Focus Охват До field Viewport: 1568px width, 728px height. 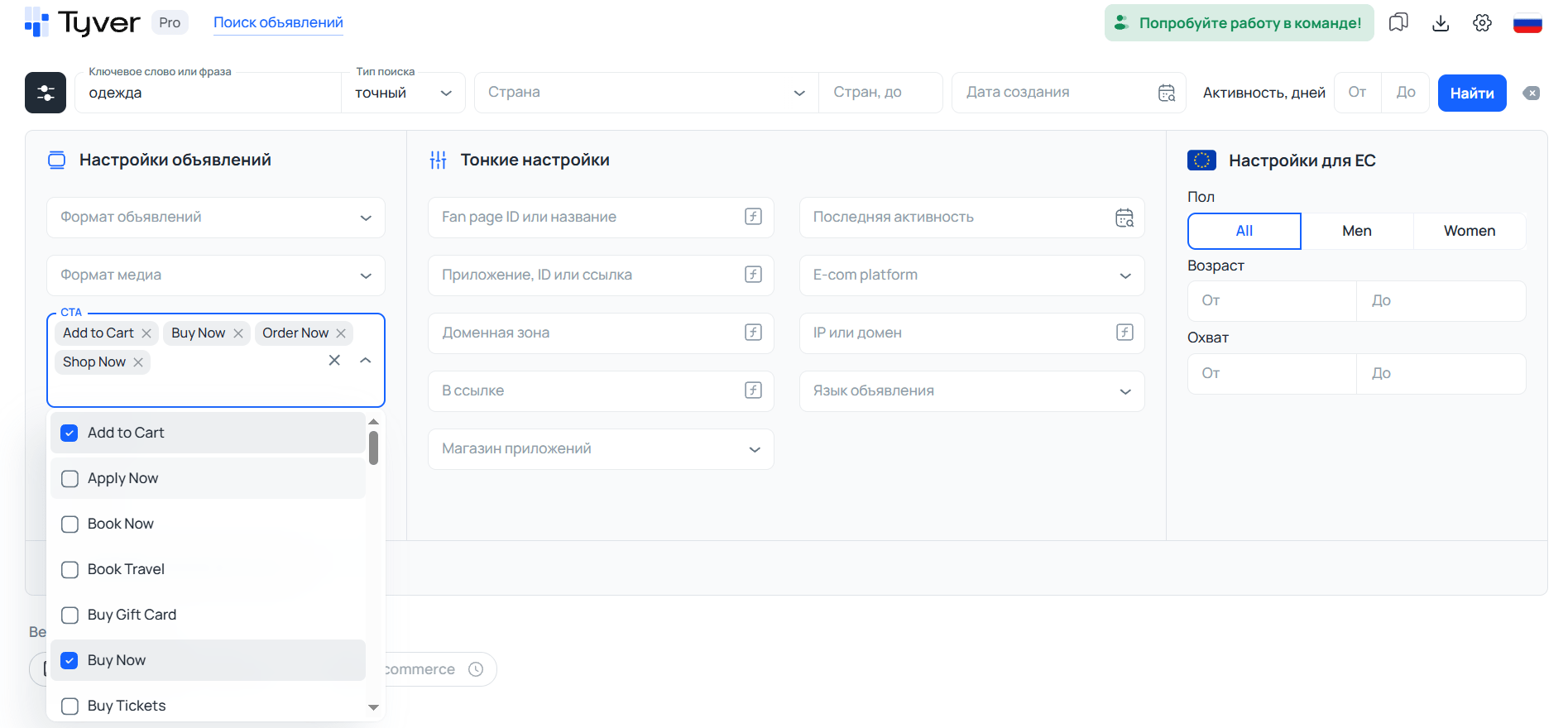pos(1441,374)
